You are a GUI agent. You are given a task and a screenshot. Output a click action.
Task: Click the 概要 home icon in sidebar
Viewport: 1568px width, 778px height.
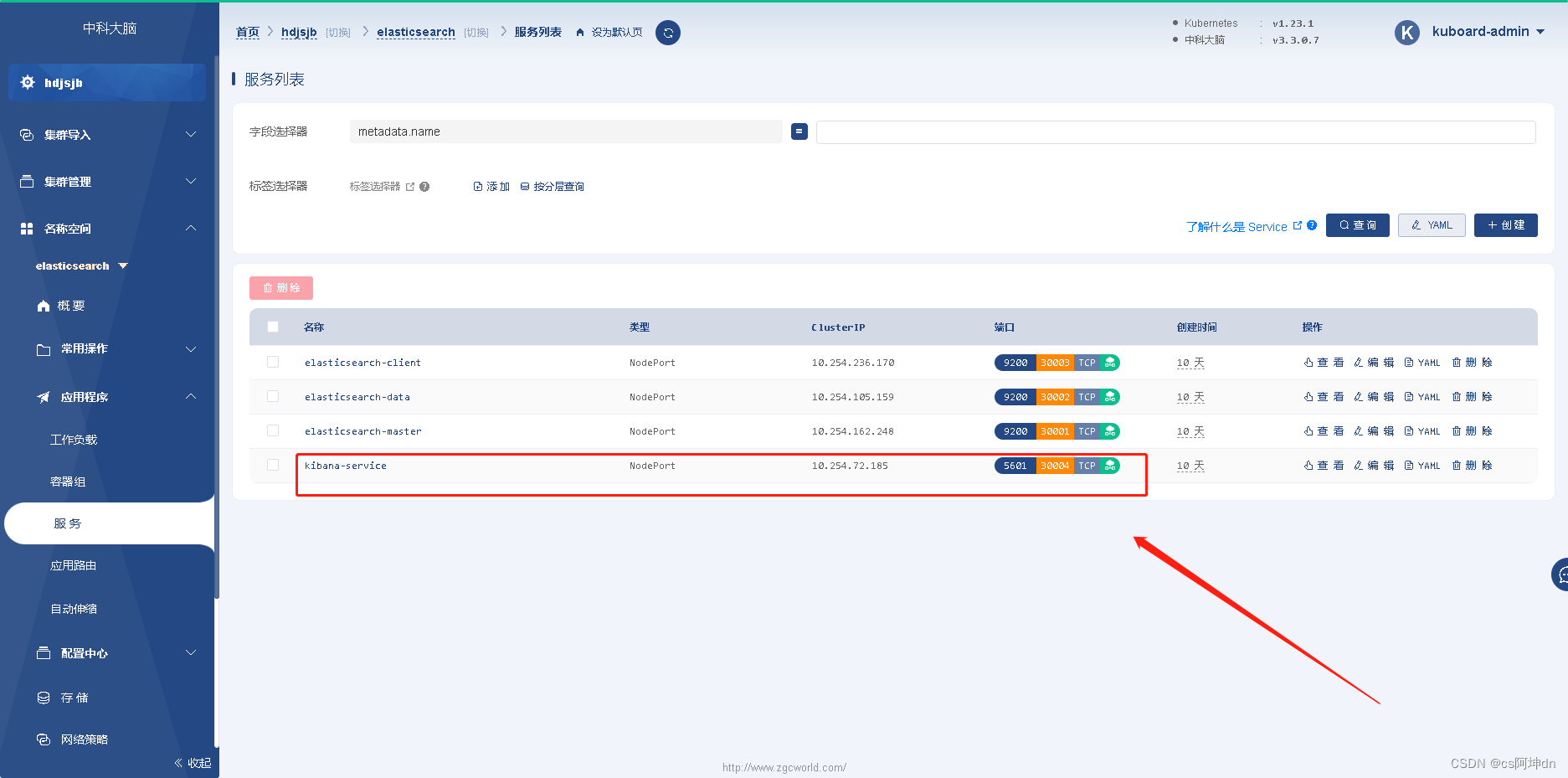click(x=44, y=307)
